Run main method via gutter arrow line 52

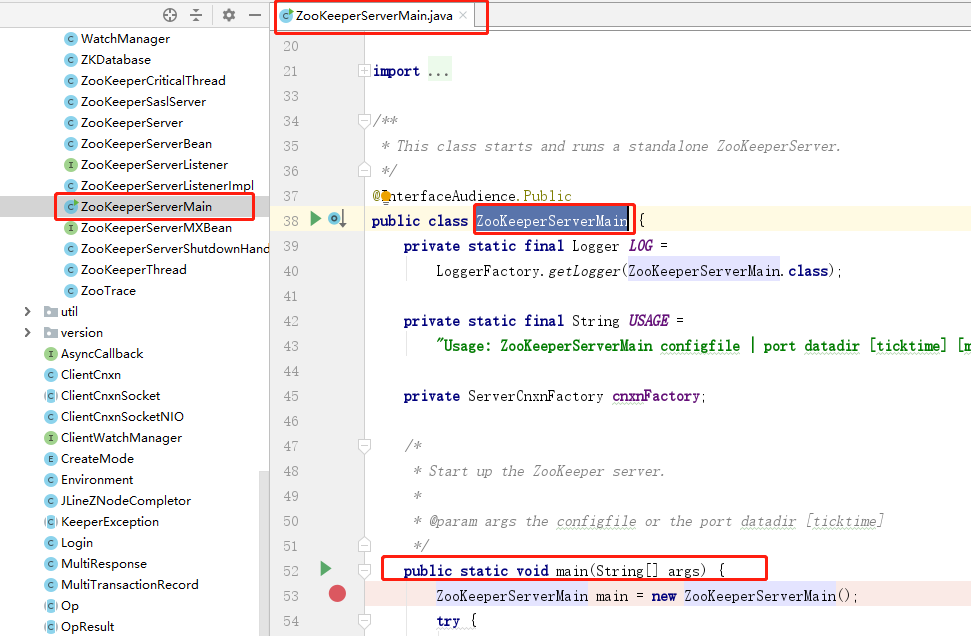(x=326, y=568)
